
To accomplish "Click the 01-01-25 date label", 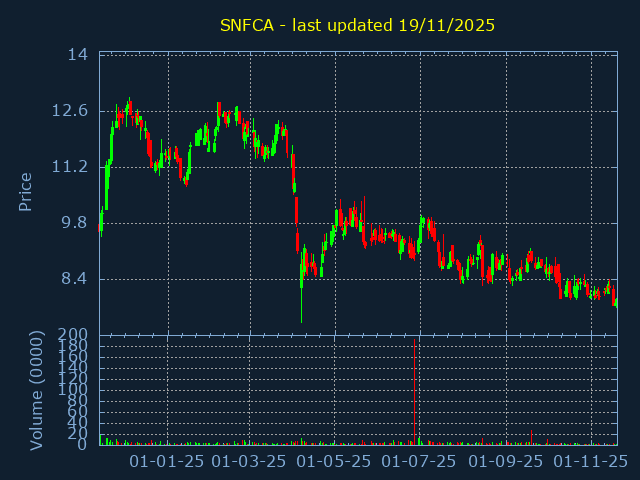I will [167, 461].
